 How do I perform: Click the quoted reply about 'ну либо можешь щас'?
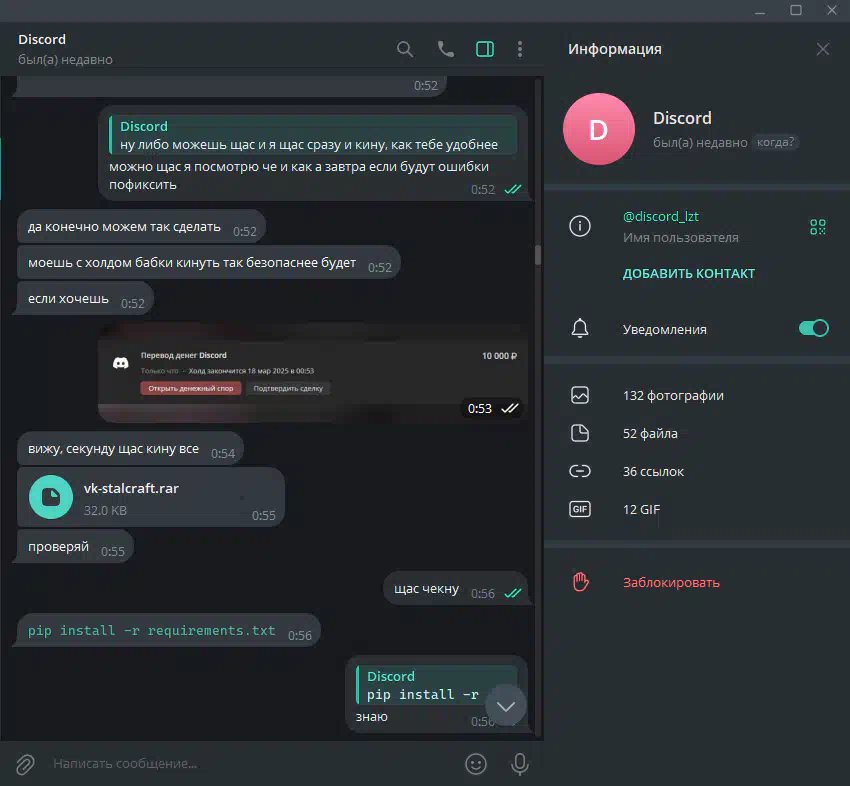[x=313, y=135]
